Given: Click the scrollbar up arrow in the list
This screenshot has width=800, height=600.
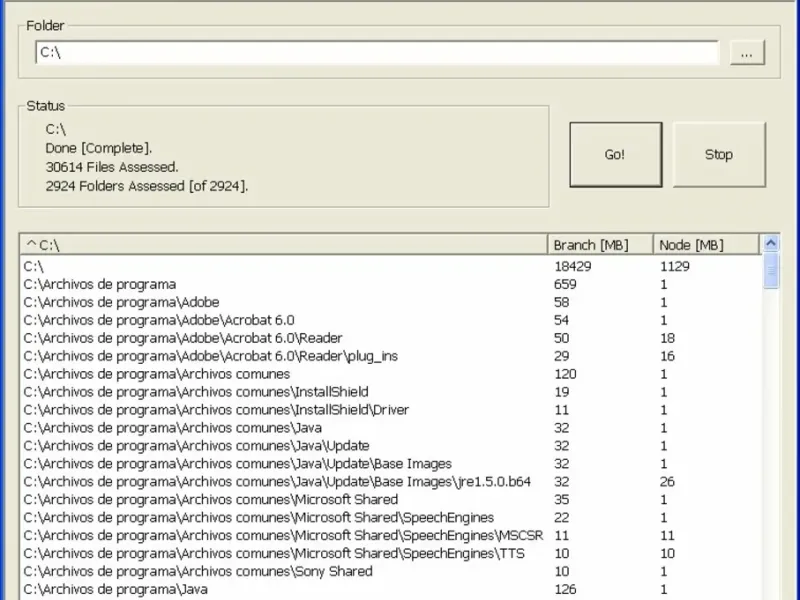Looking at the screenshot, I should click(771, 244).
